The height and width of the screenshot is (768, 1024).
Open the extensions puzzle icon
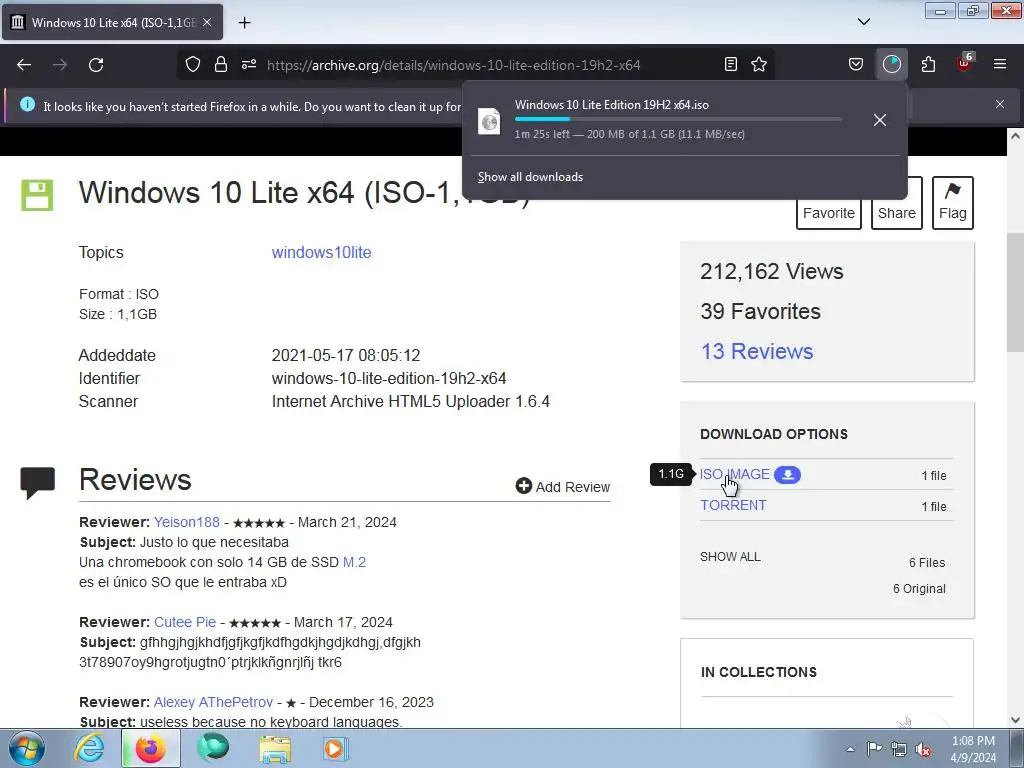coord(928,64)
